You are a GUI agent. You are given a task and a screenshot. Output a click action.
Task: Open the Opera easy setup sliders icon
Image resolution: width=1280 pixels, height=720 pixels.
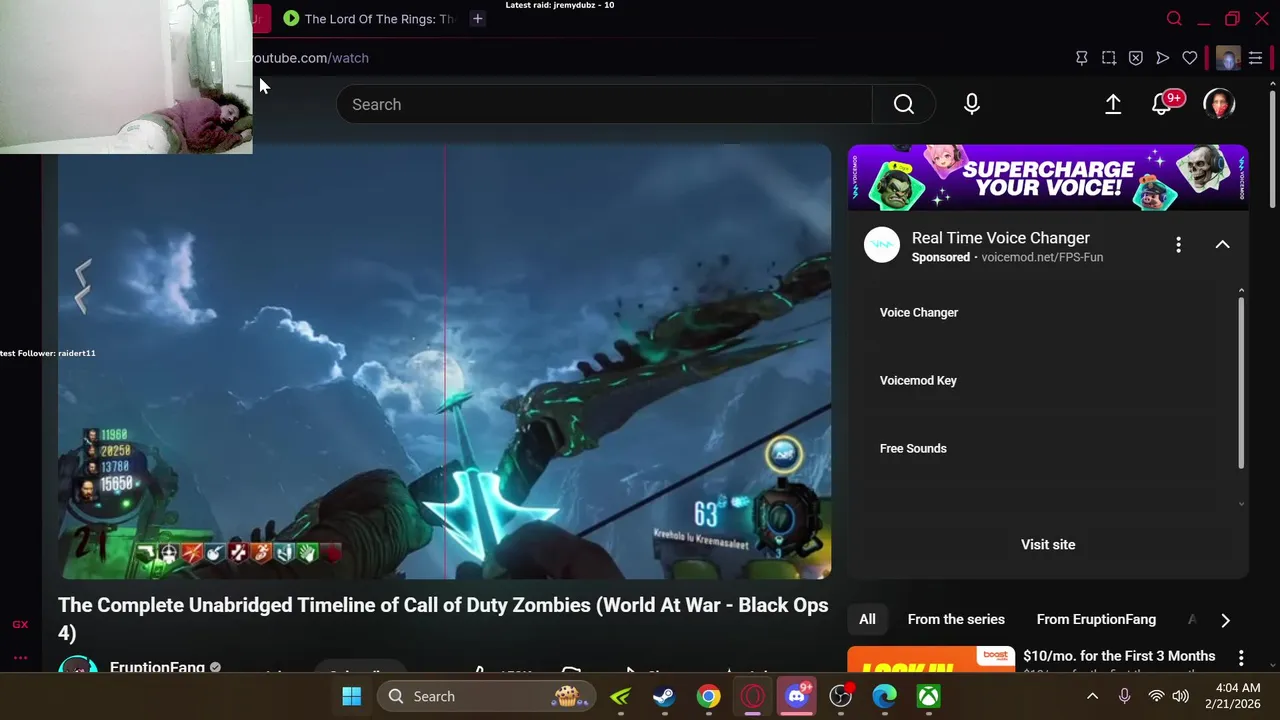point(1256,58)
